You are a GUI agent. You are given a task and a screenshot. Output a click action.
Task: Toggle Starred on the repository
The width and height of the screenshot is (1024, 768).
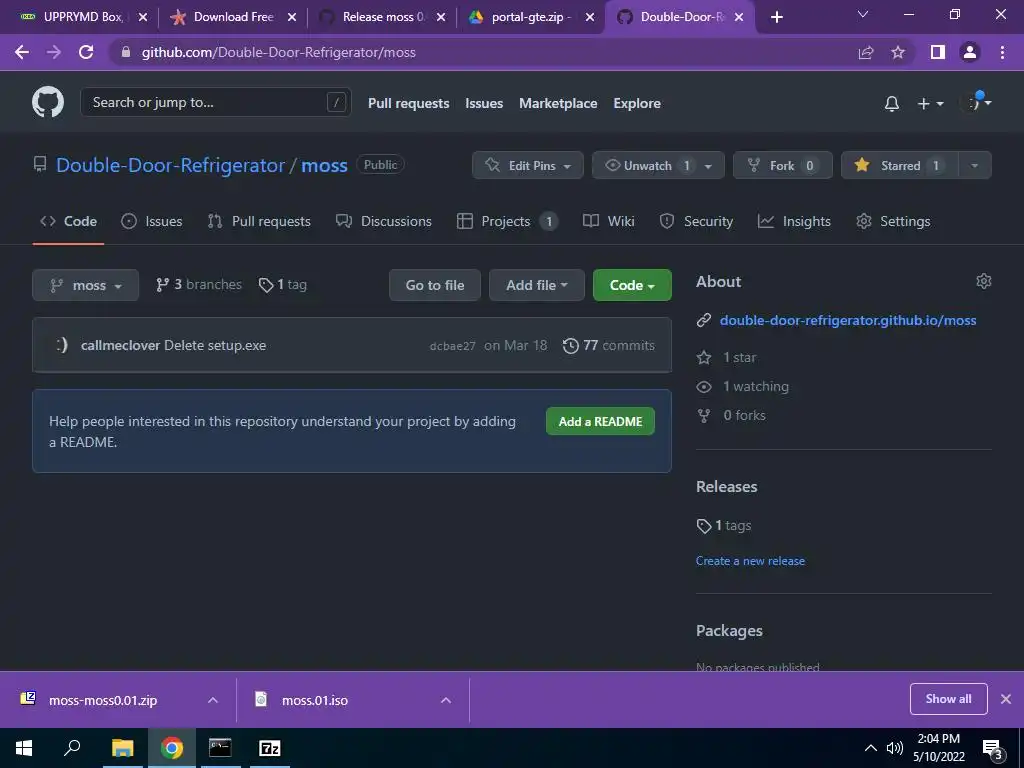900,165
